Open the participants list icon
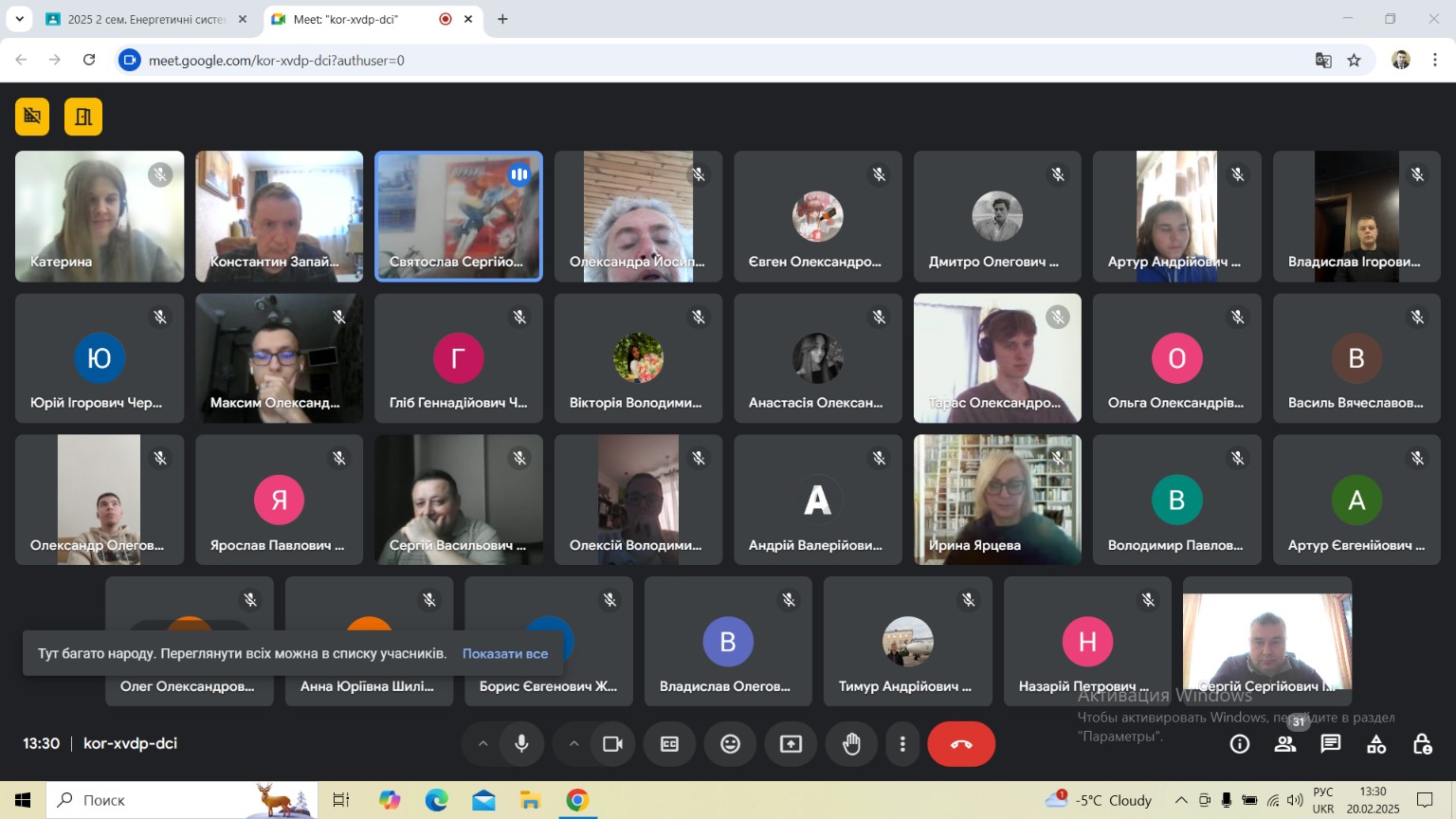Screen dimensions: 1456x819 (x=1285, y=744)
